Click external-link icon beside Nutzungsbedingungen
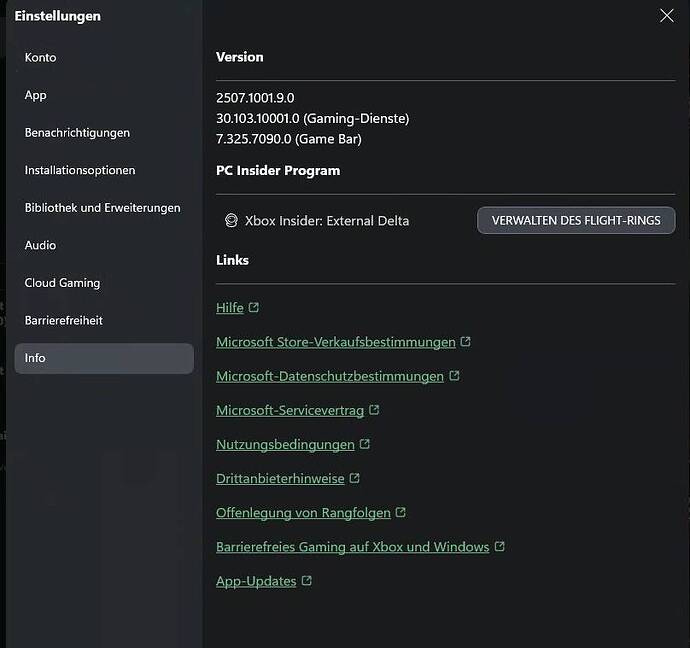This screenshot has width=690, height=648. 364,444
